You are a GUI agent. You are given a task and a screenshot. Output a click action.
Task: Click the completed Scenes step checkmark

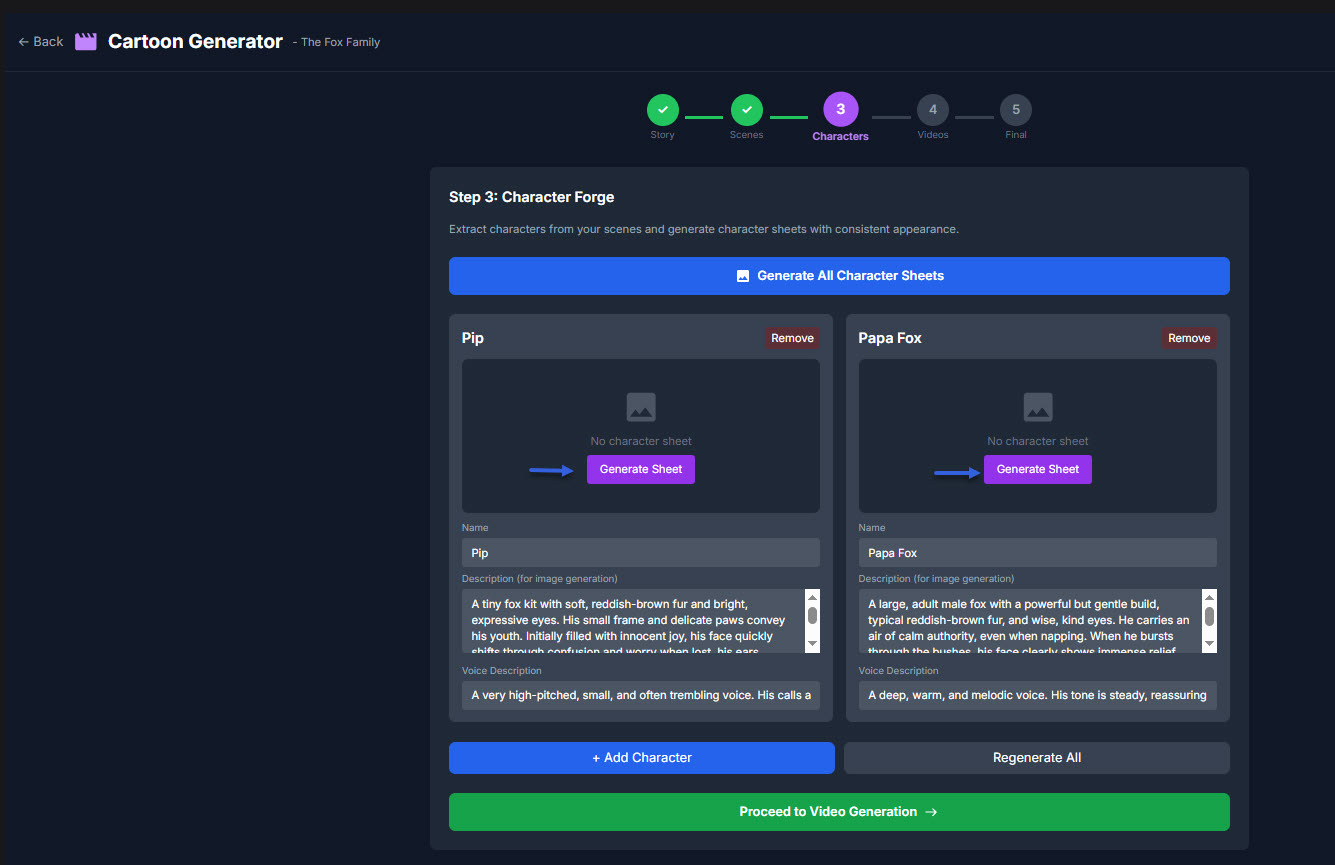[746, 110]
